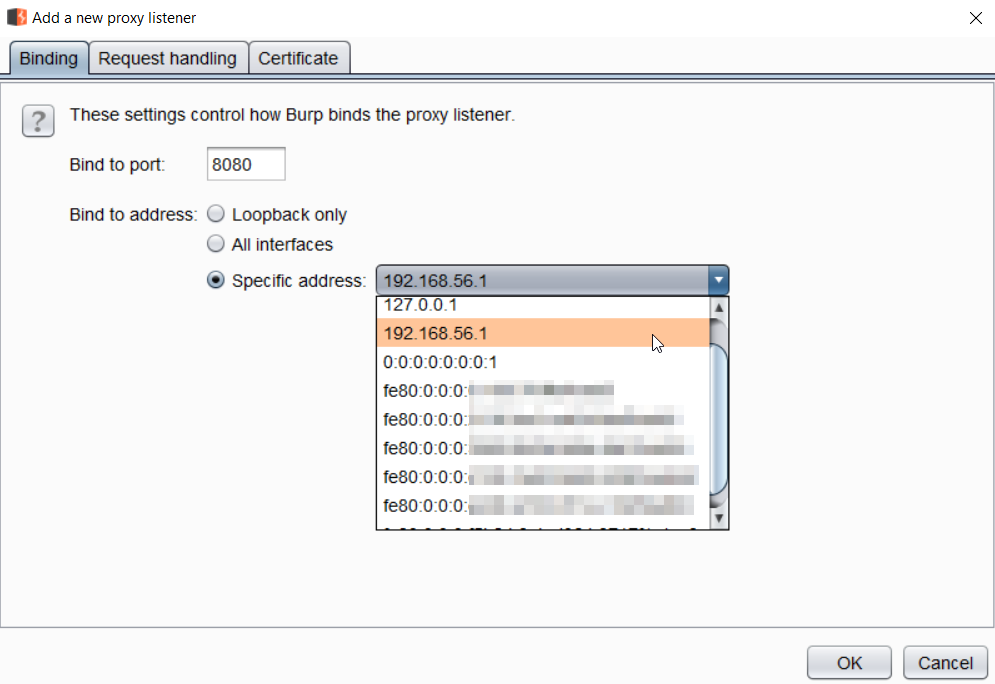Switch to the Binding tab
Viewport: 995px width, 684px height.
[49, 58]
